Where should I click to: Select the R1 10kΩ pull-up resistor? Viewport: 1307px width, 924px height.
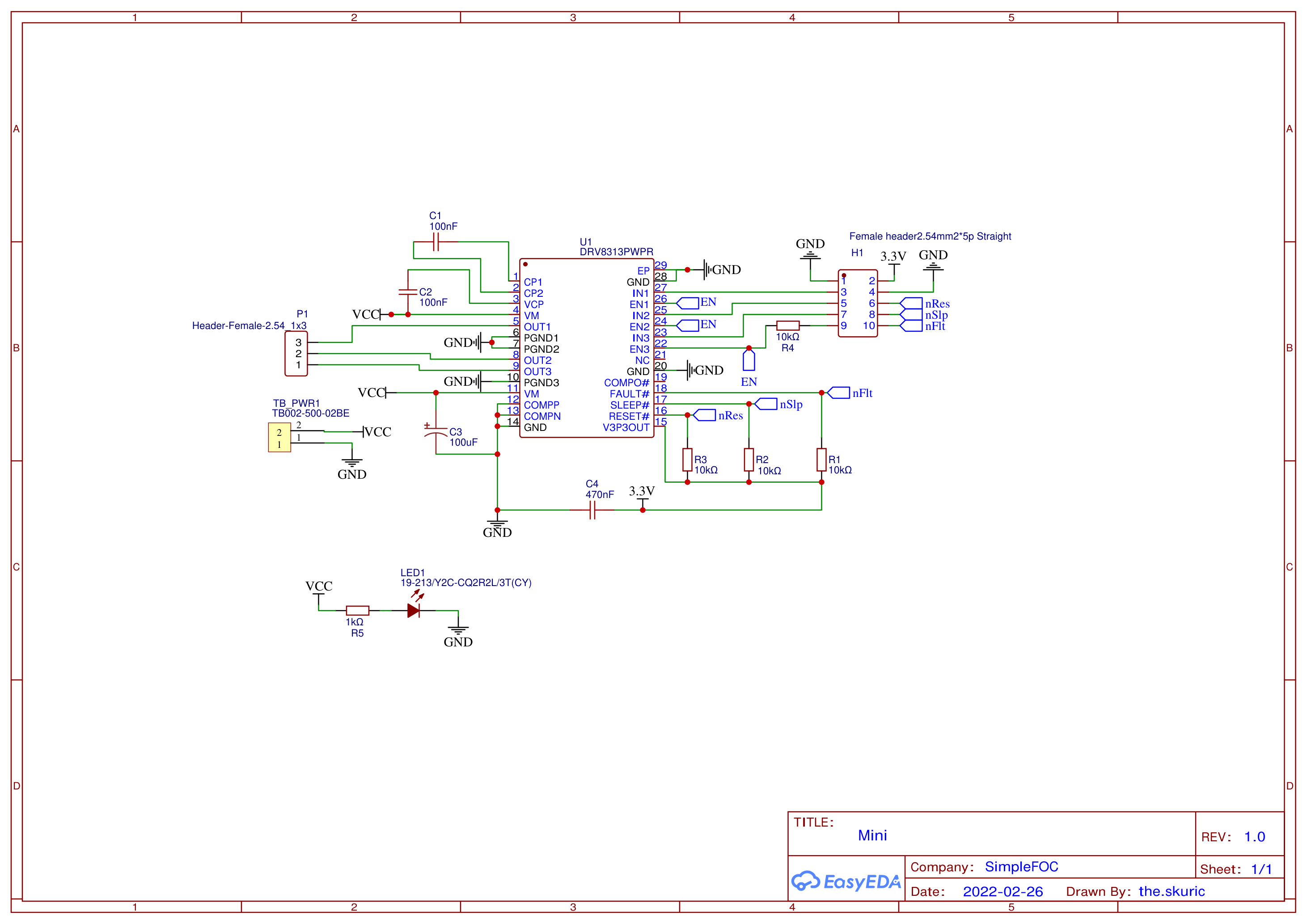click(821, 460)
